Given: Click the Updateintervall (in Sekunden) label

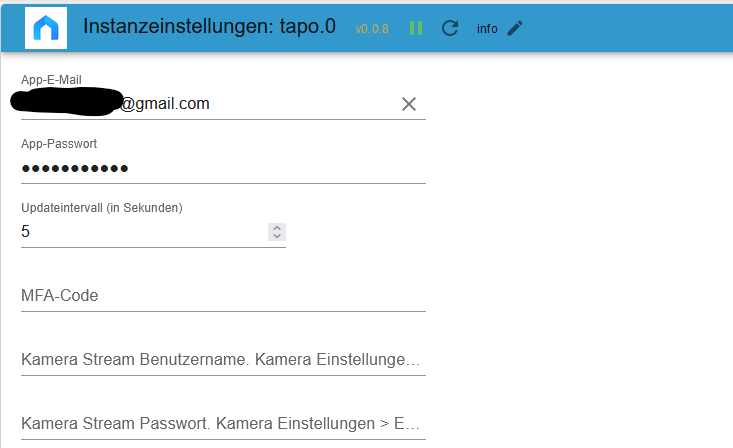Looking at the screenshot, I should pyautogui.click(x=101, y=208).
